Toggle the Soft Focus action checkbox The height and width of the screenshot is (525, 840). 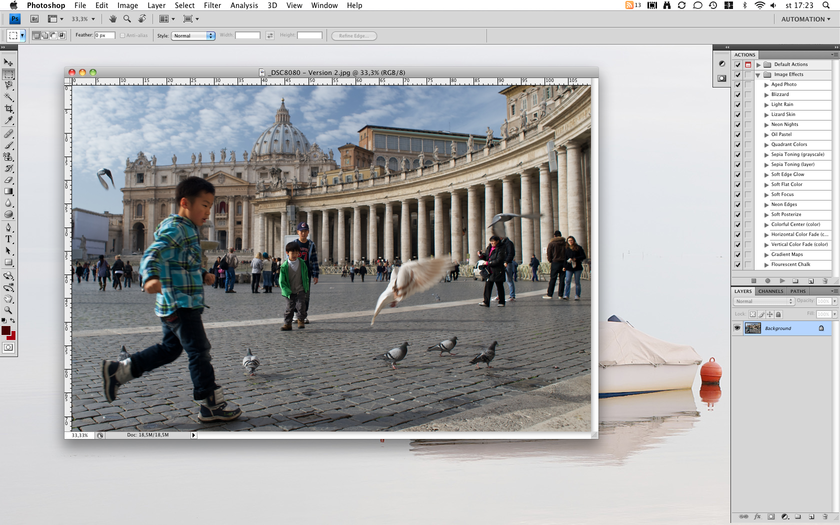[738, 194]
